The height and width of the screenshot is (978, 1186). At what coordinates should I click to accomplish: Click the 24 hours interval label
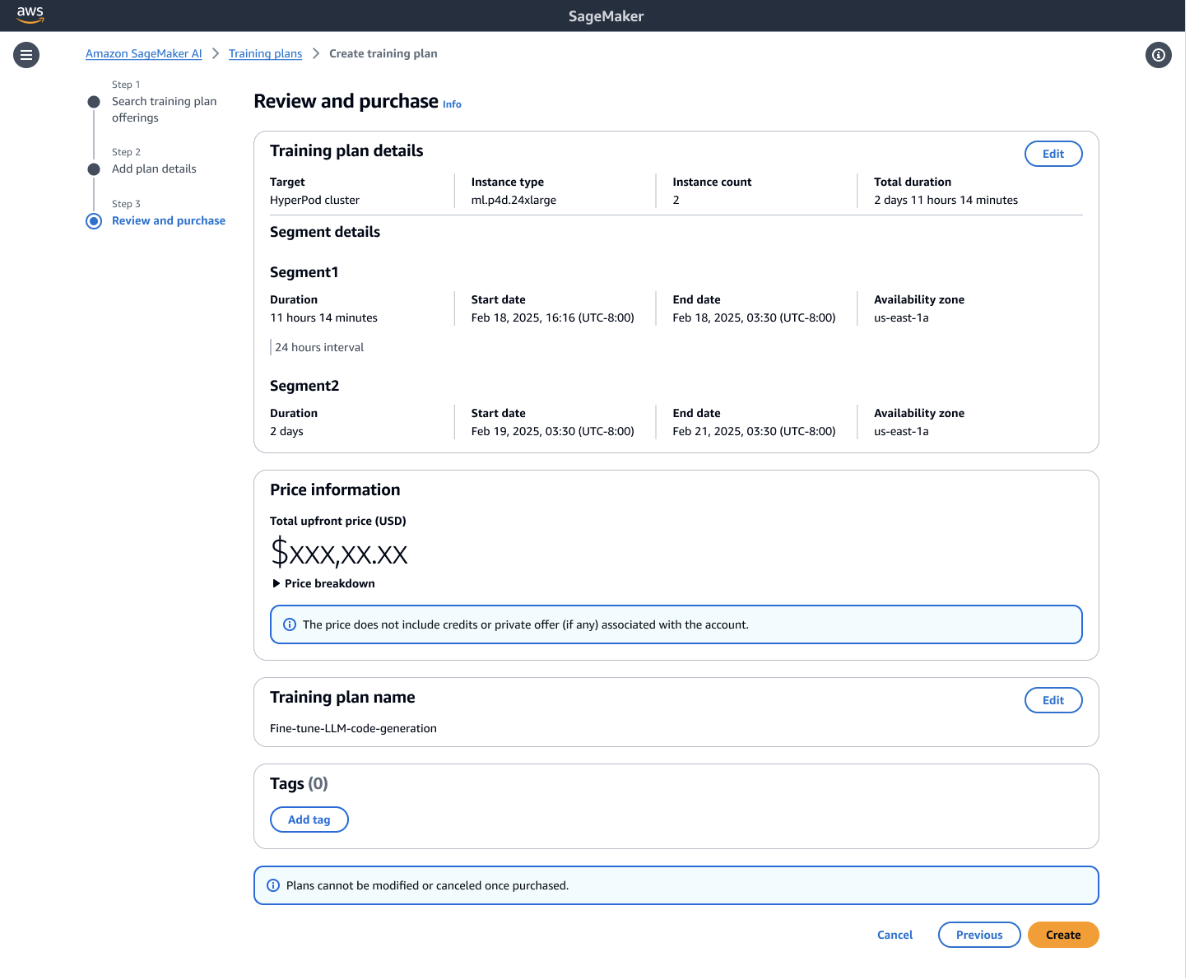[x=319, y=347]
